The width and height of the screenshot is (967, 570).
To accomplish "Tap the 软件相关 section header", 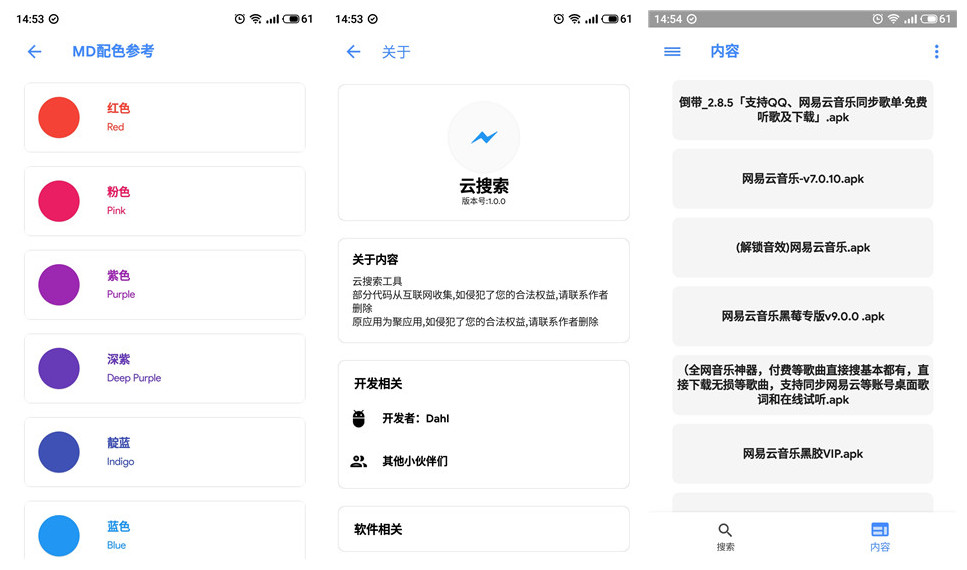I will tap(378, 529).
